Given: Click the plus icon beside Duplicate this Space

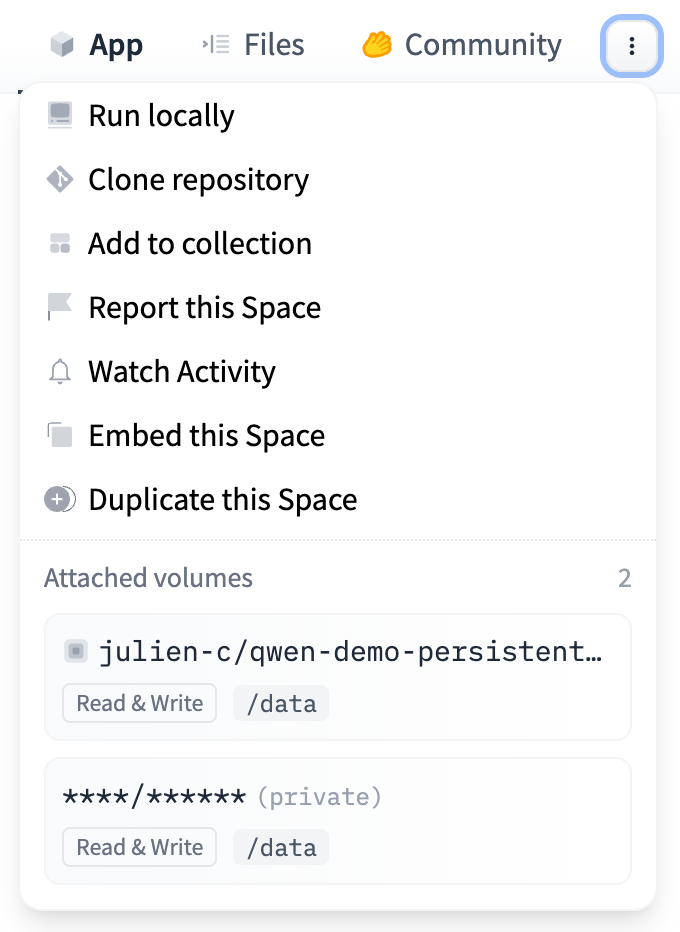Looking at the screenshot, I should coord(60,500).
